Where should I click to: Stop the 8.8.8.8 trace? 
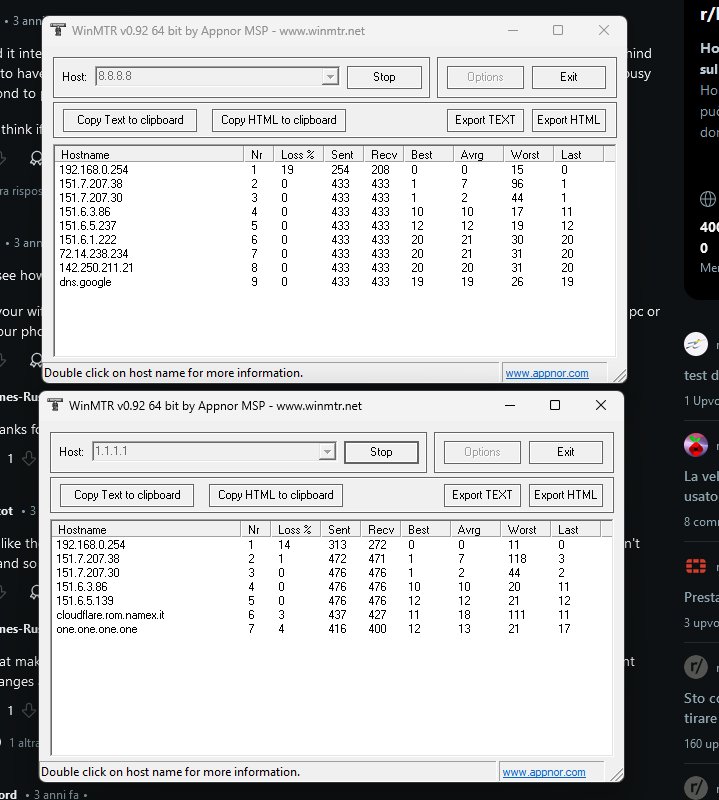point(384,77)
